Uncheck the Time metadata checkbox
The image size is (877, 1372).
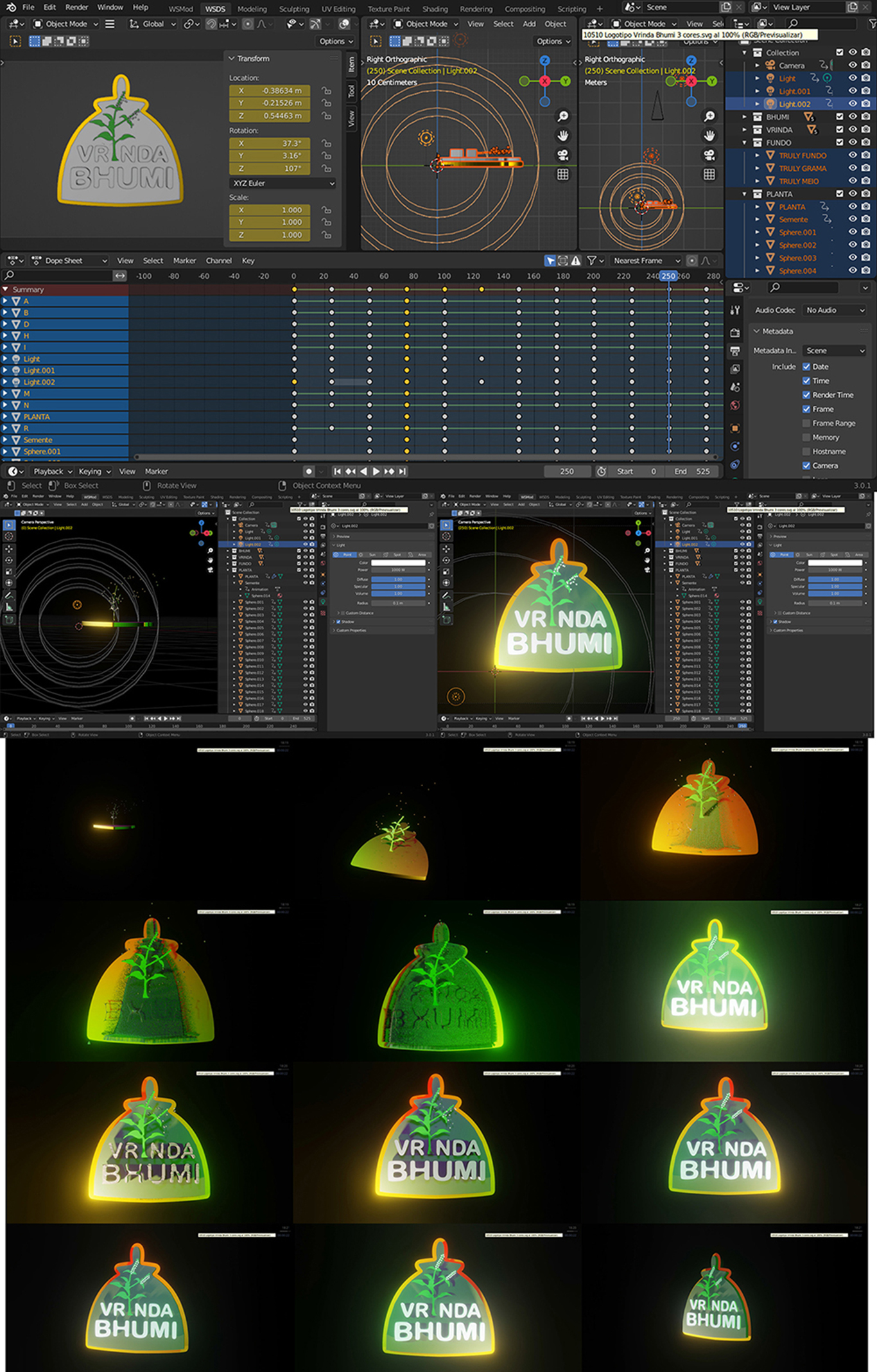point(806,381)
